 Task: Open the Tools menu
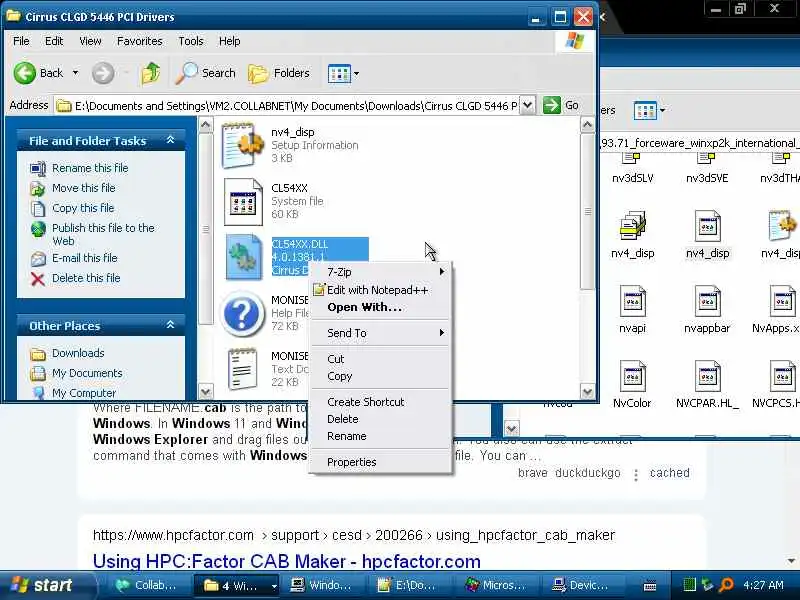191,41
